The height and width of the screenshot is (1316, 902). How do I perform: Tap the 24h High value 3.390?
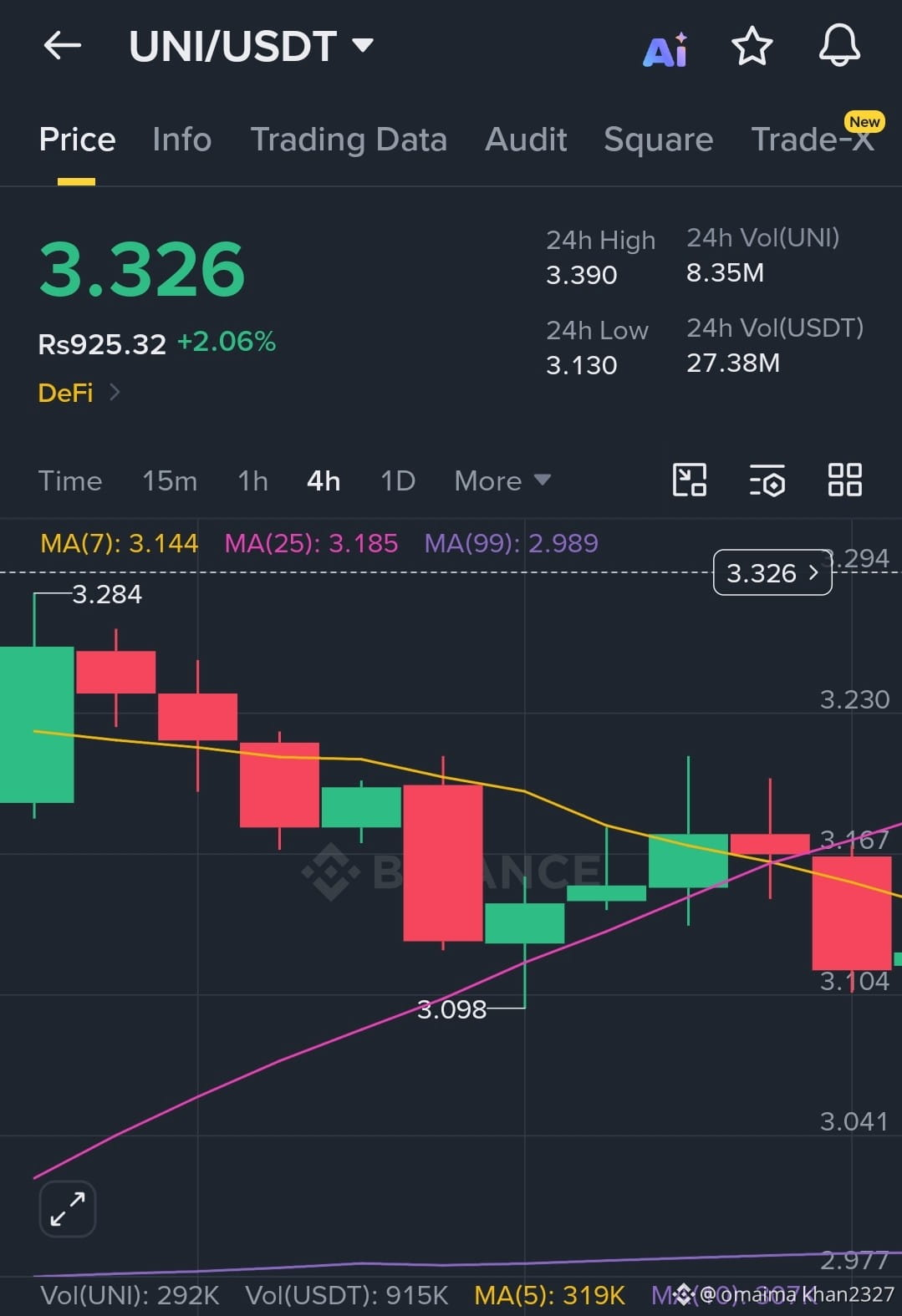coord(582,275)
